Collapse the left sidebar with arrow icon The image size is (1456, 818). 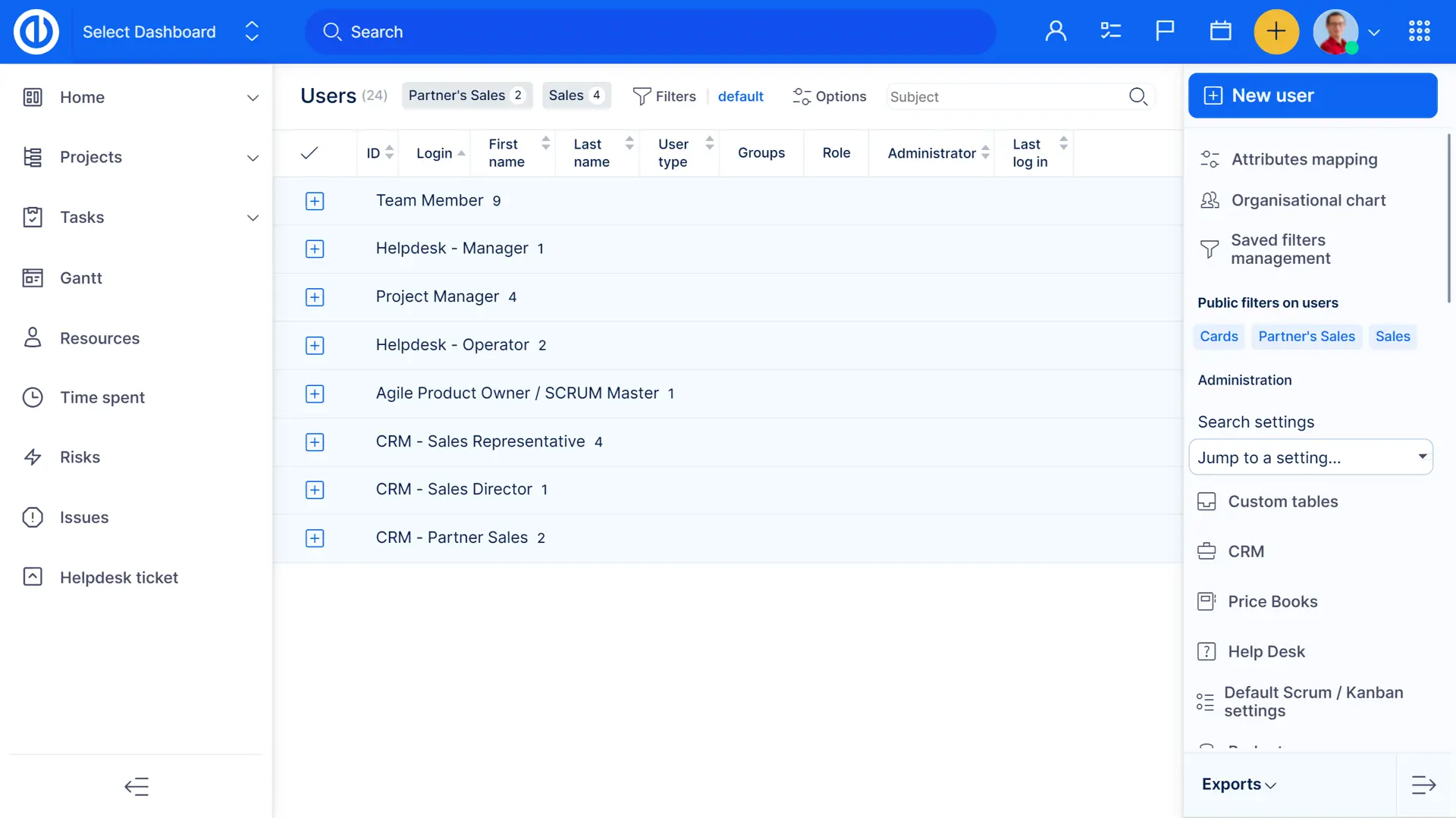click(136, 786)
